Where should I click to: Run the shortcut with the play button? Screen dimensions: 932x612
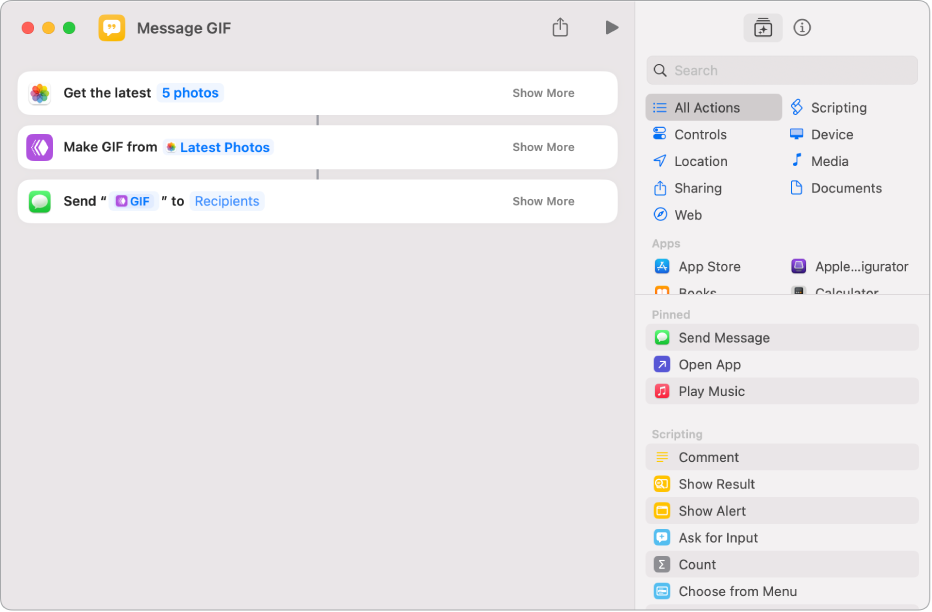click(x=612, y=27)
